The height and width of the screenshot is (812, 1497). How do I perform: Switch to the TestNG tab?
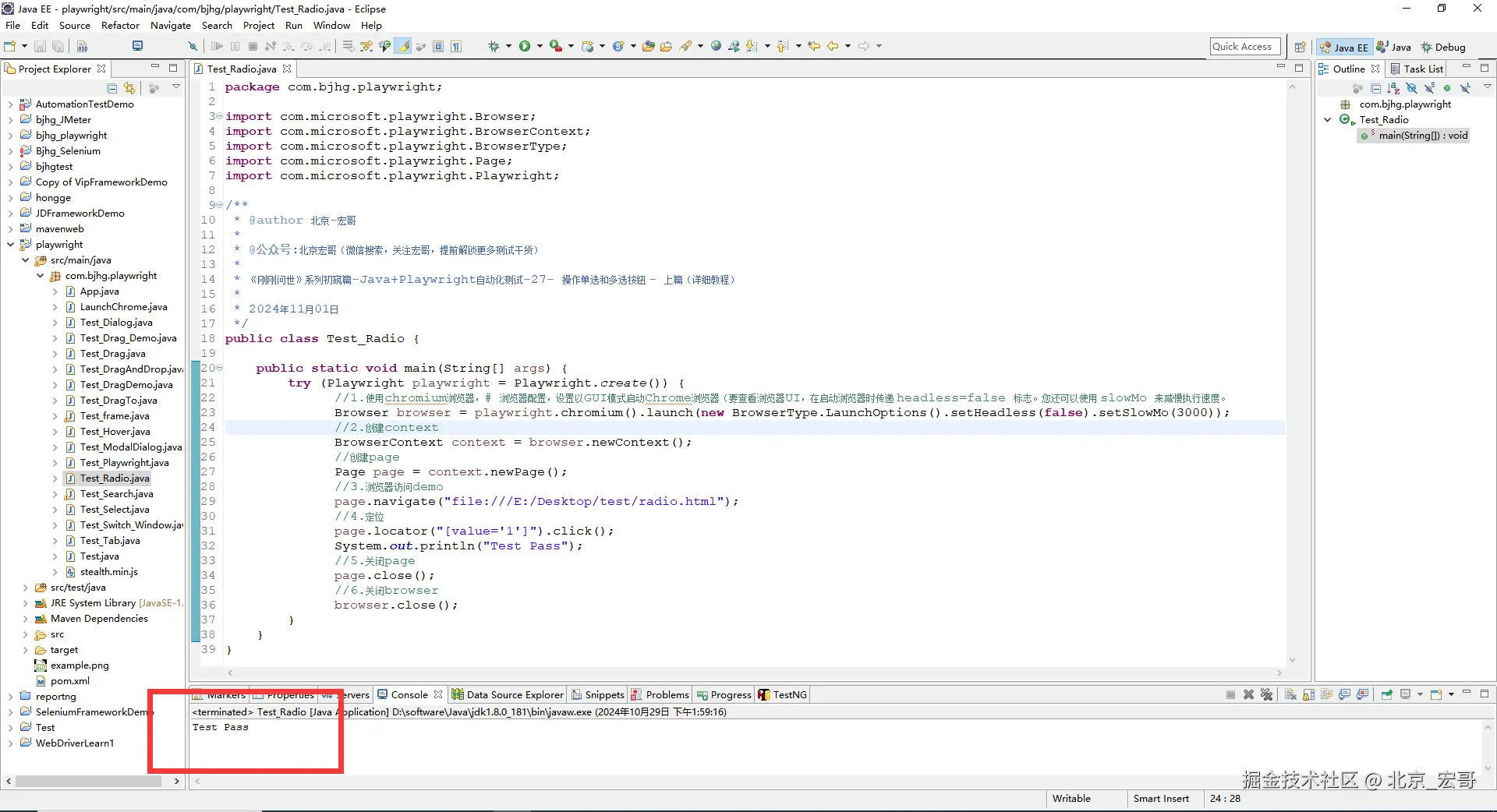(783, 694)
